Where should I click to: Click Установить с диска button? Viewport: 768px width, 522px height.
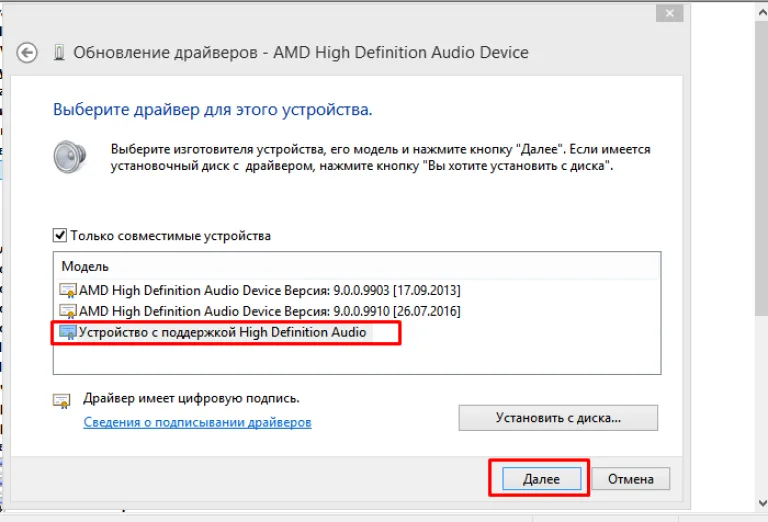558,418
